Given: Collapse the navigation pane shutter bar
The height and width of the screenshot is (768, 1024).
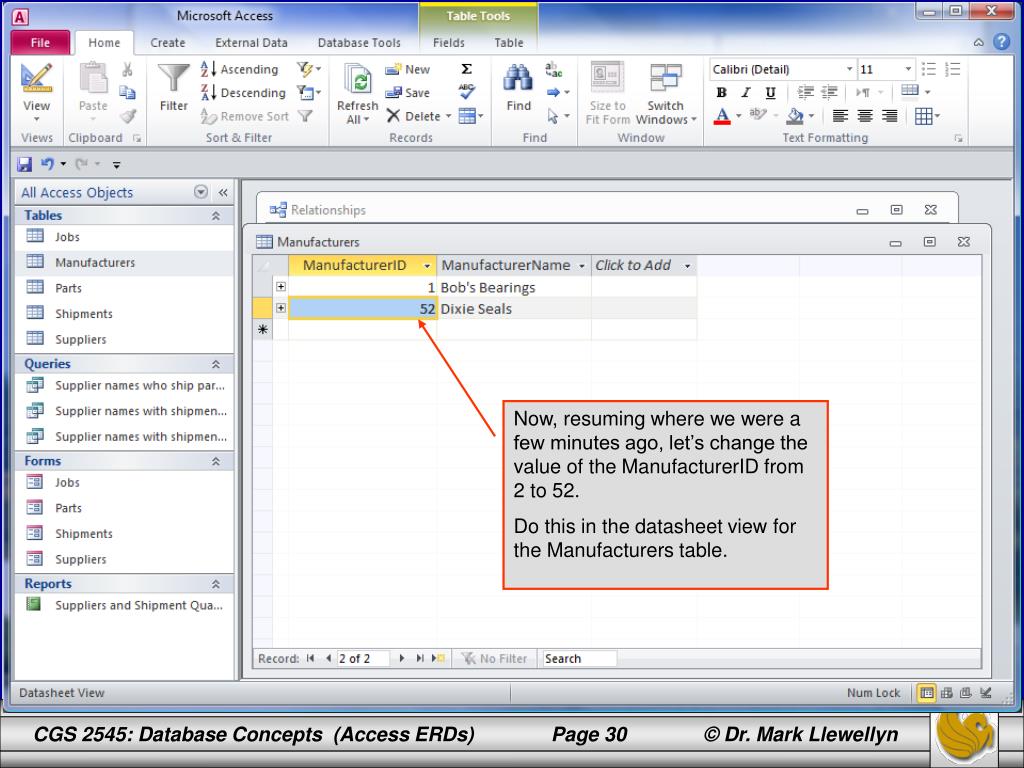Looking at the screenshot, I should click(x=223, y=193).
